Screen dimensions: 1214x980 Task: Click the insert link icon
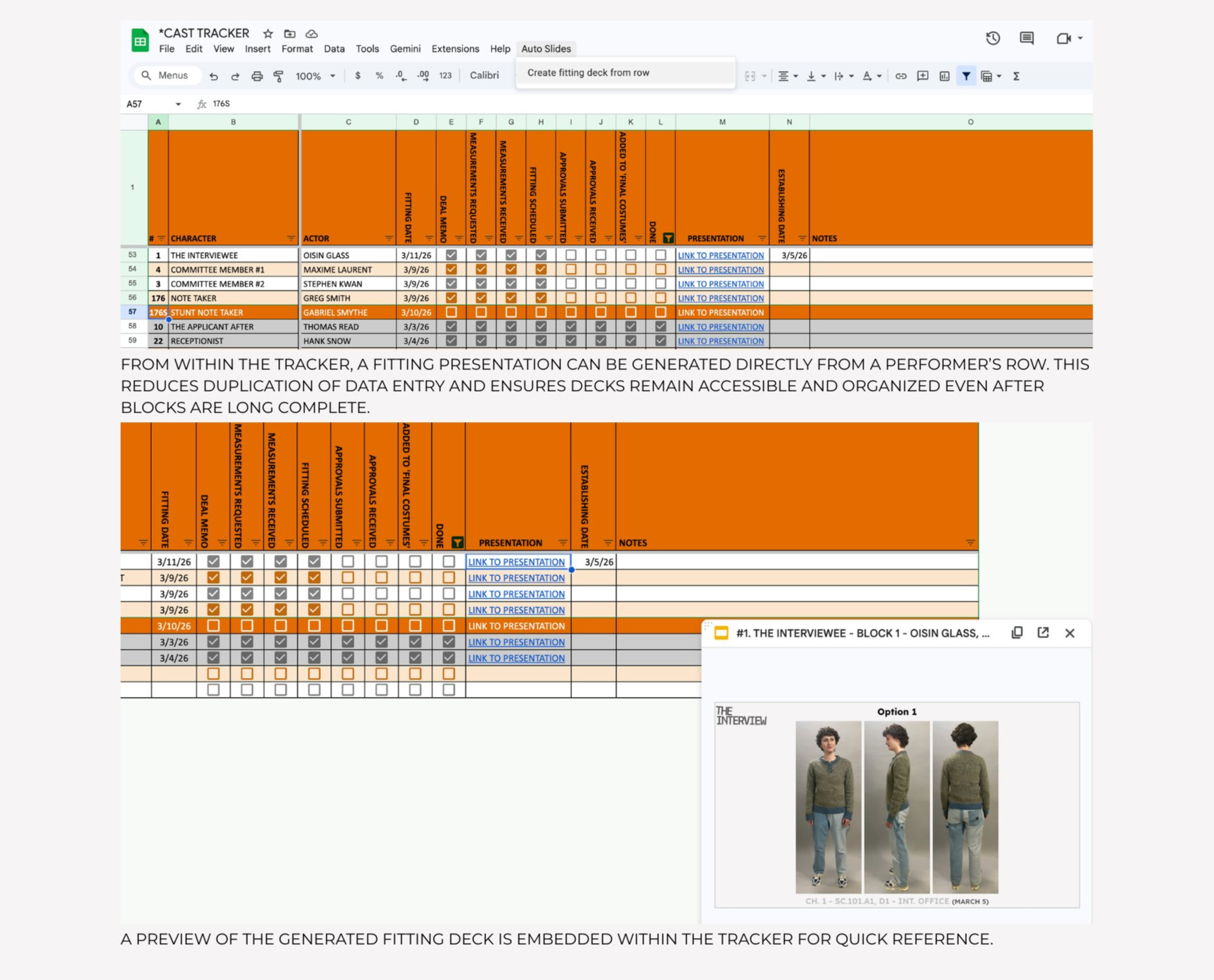tap(901, 76)
